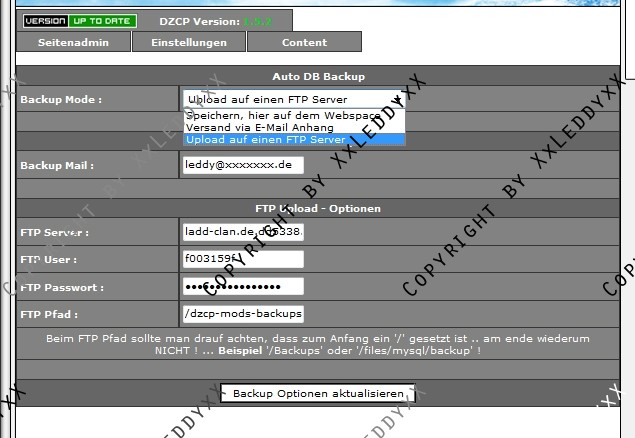The width and height of the screenshot is (635, 438).
Task: Click into the FTP Server field
Action: tap(243, 232)
